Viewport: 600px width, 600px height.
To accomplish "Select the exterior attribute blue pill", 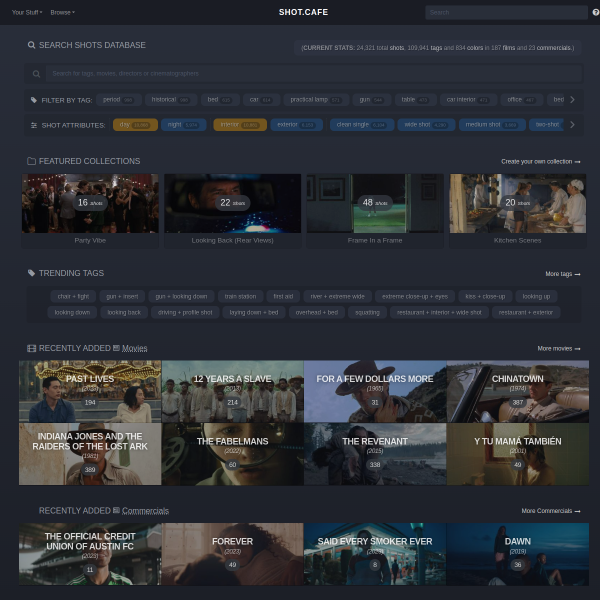I will pos(297,125).
